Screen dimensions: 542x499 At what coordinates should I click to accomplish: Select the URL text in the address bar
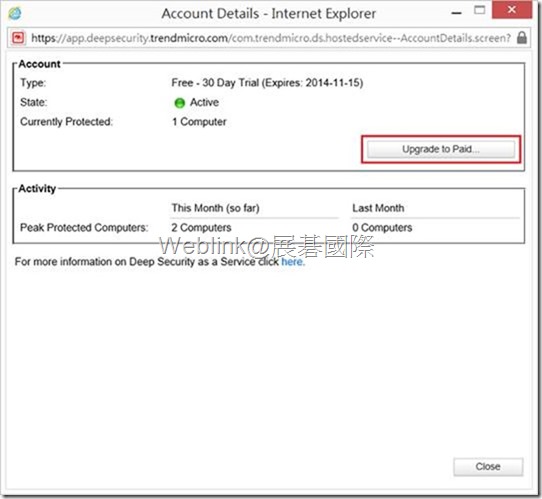coord(271,38)
